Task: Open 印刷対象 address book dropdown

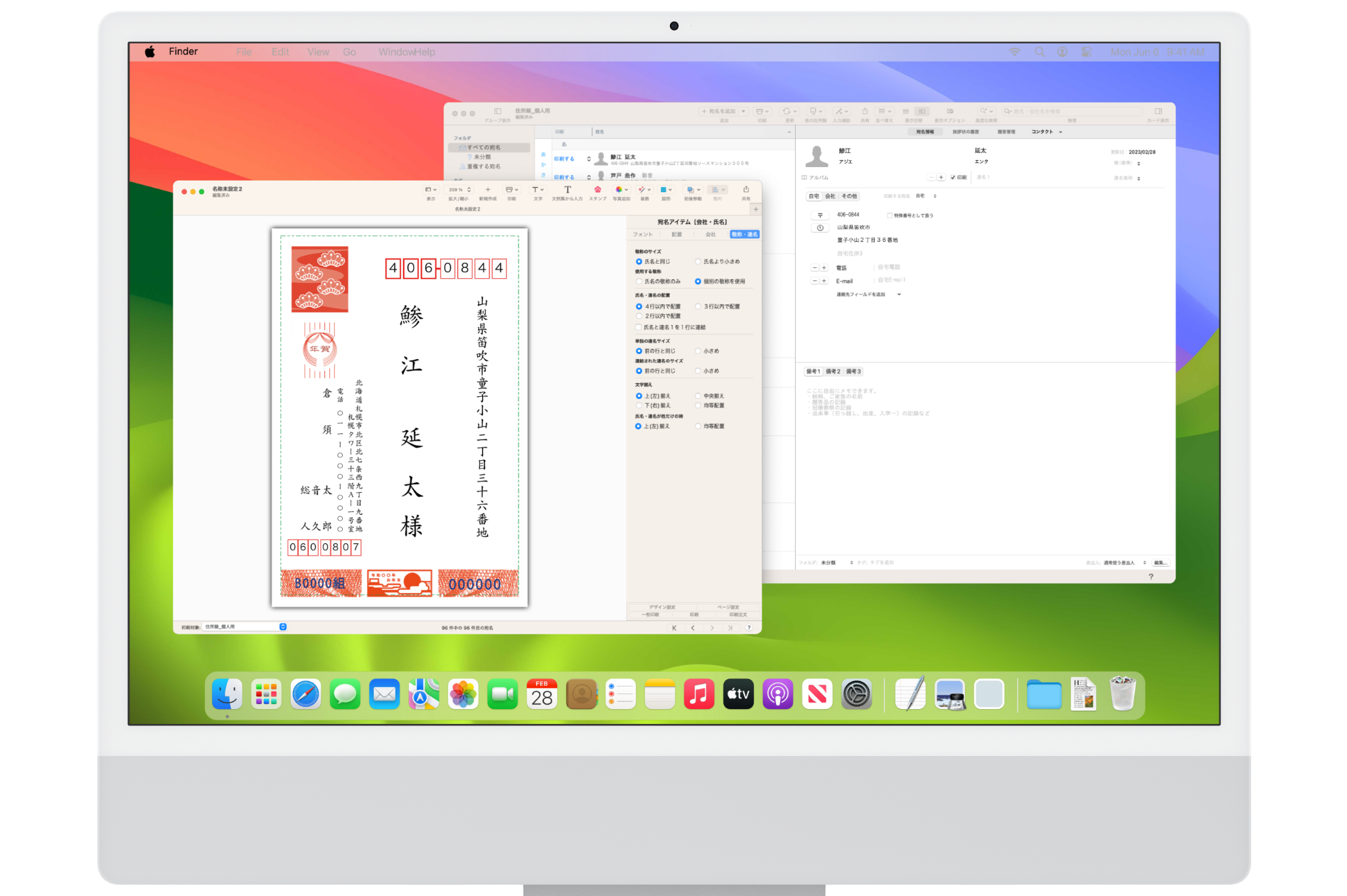Action: point(244,627)
